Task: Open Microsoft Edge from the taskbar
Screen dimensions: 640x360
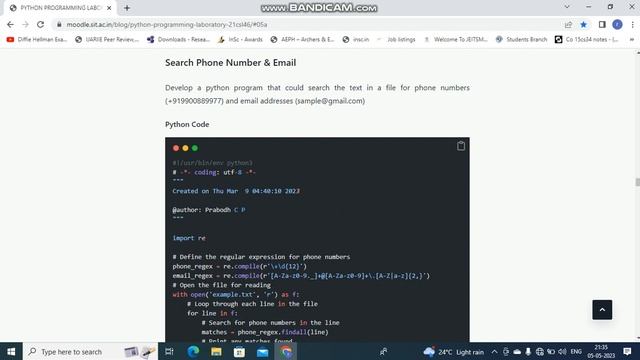Action: point(193,351)
